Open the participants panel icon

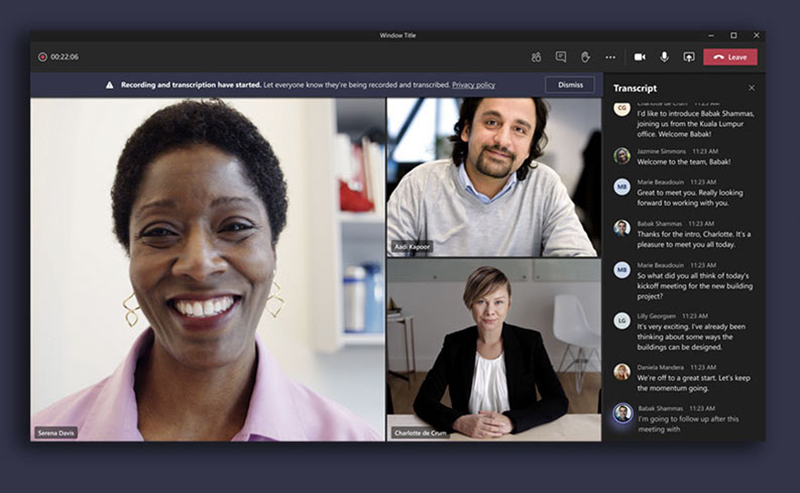[x=536, y=57]
